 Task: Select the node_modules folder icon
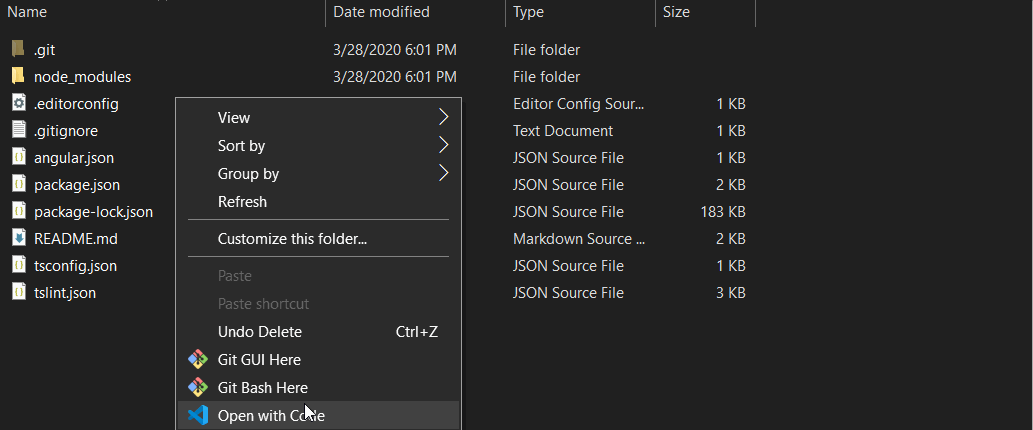click(x=18, y=76)
